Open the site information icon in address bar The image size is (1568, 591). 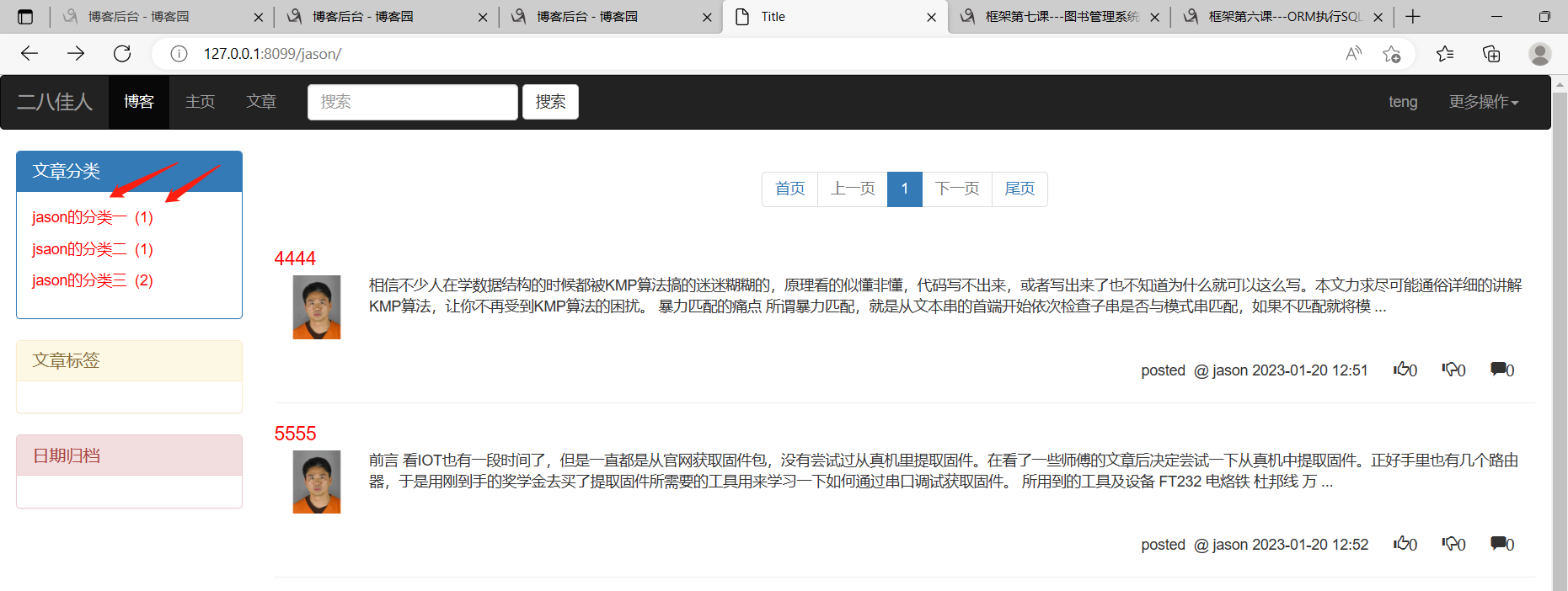[x=179, y=54]
